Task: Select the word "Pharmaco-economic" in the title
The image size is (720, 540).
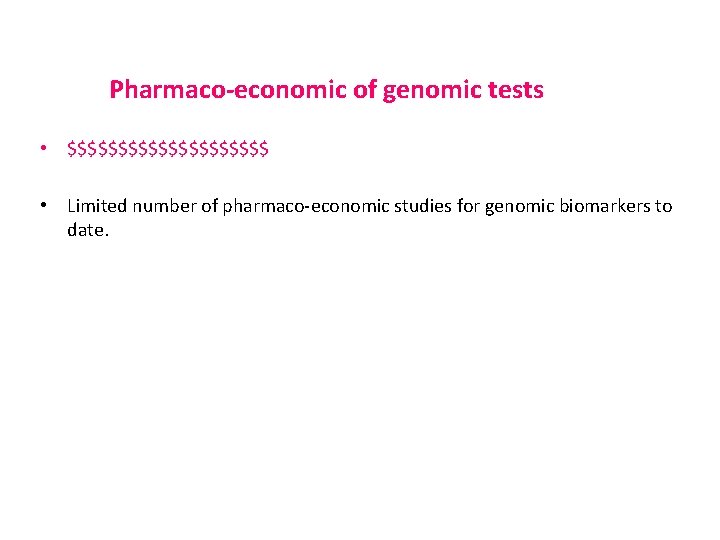Action: (228, 90)
